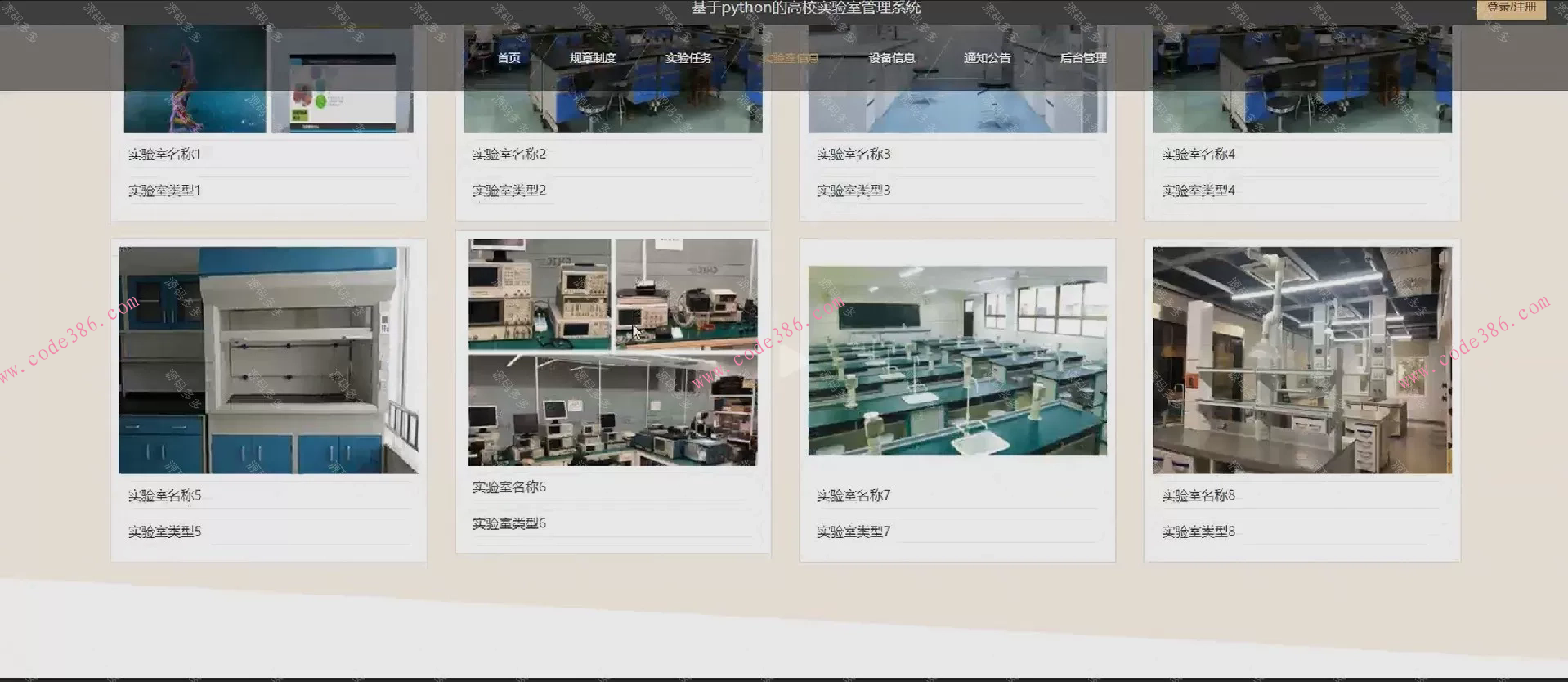Open 通知公告 in the navigation bar
1568x682 pixels.
pos(988,58)
